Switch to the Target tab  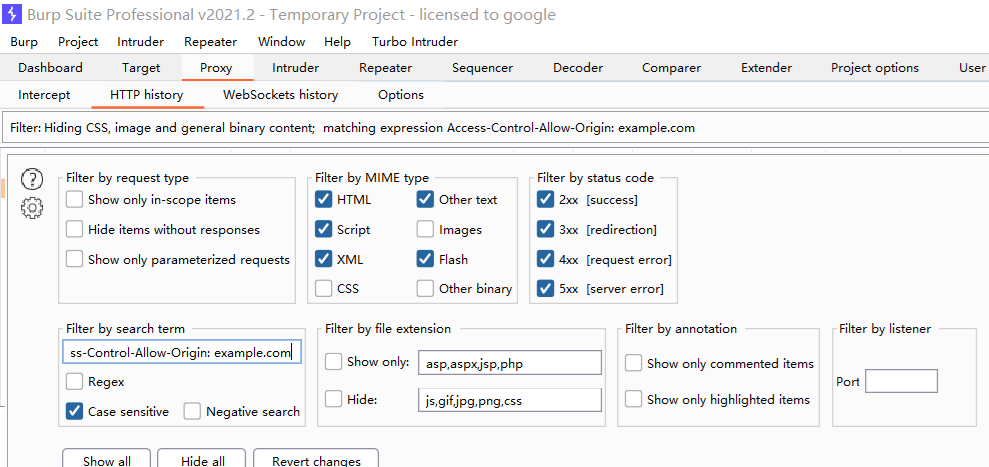click(x=141, y=68)
